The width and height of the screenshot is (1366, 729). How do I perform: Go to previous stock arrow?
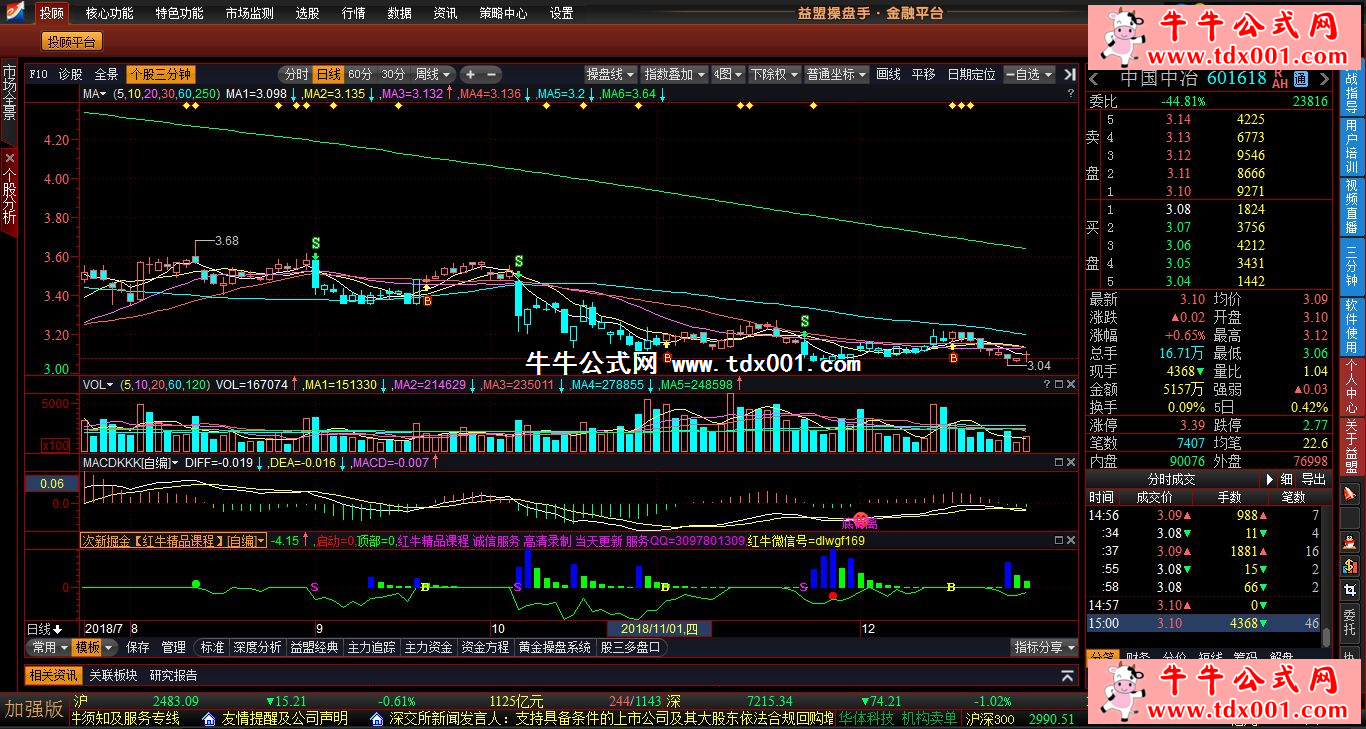coord(1094,79)
